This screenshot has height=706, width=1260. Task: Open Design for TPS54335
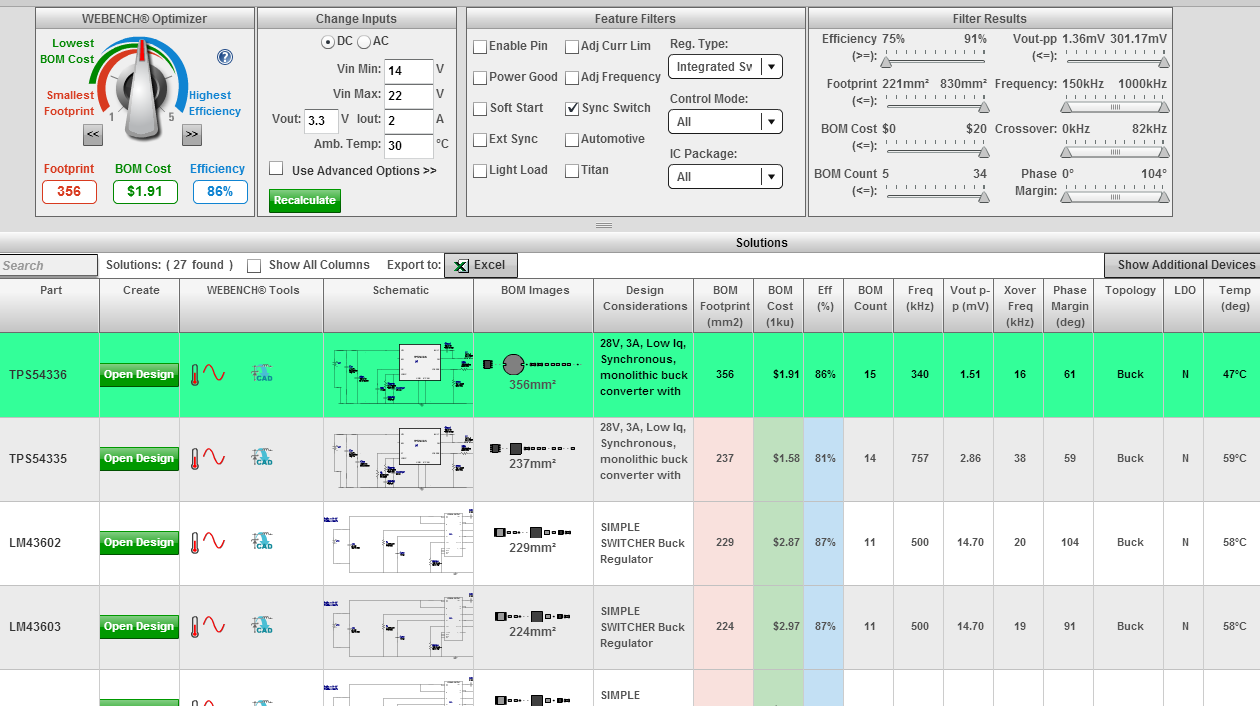click(139, 459)
